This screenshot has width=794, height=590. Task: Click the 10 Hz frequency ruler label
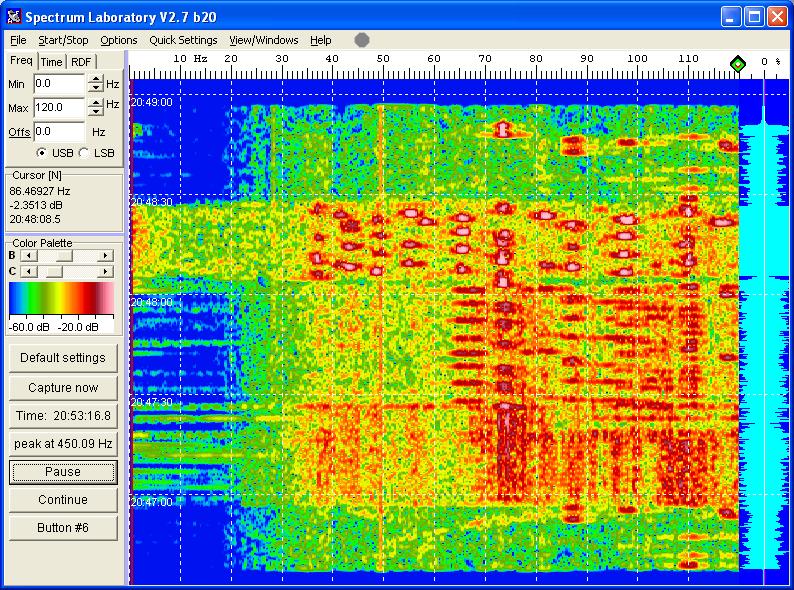coord(190,59)
